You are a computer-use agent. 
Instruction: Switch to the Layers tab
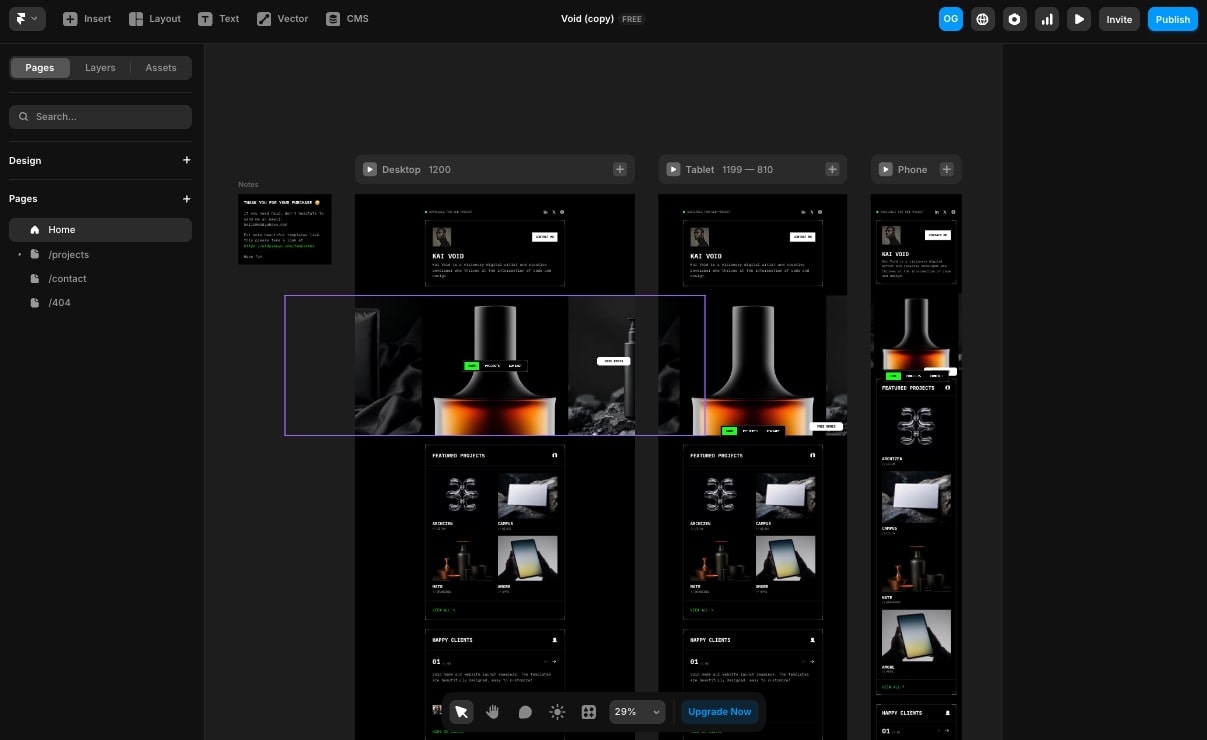(x=100, y=67)
